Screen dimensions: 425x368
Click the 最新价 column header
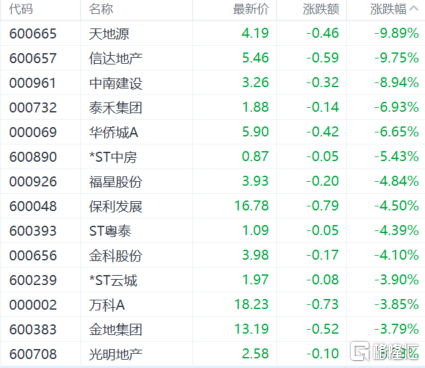tap(251, 9)
